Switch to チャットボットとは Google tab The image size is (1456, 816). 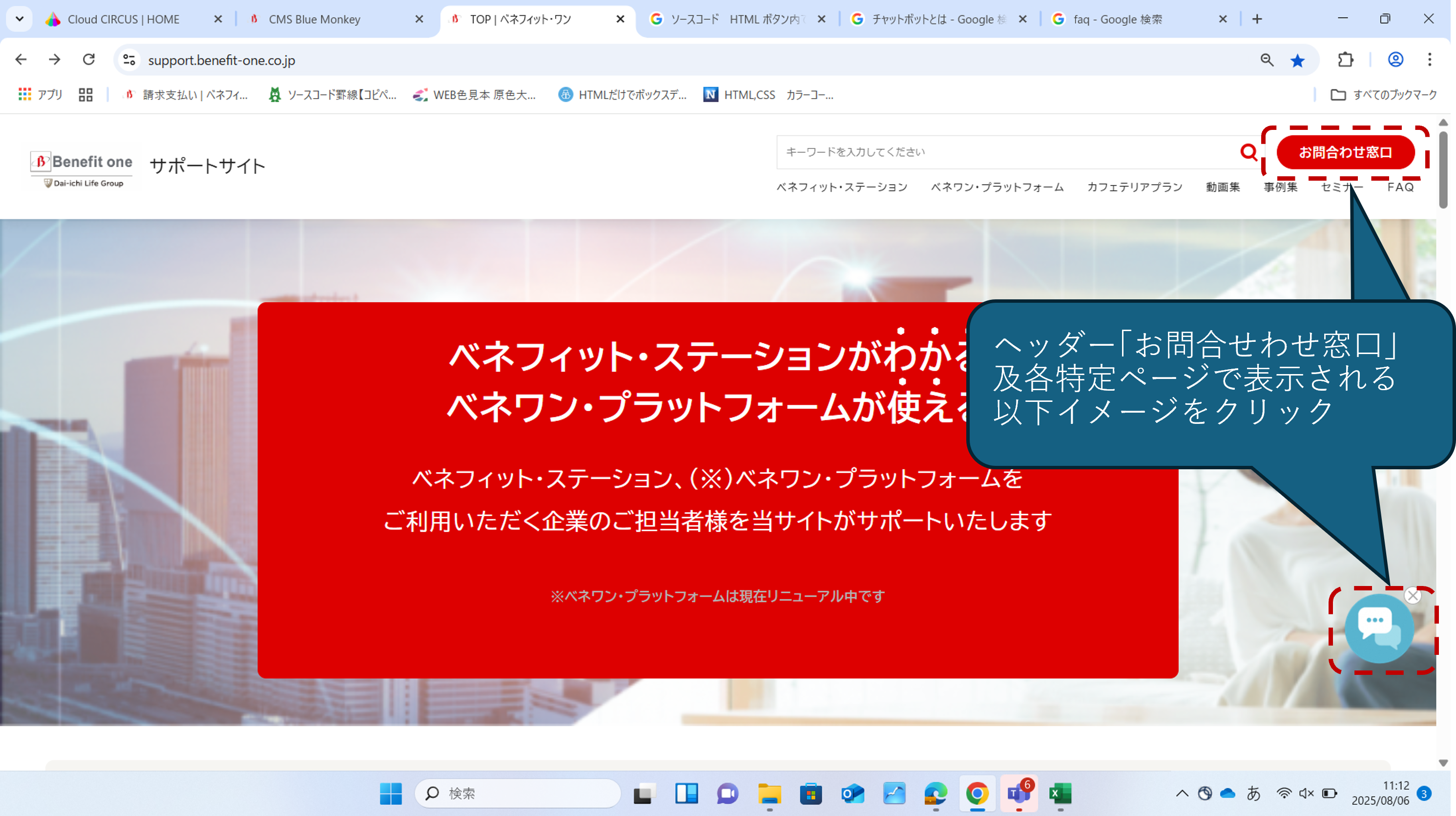pos(939,19)
